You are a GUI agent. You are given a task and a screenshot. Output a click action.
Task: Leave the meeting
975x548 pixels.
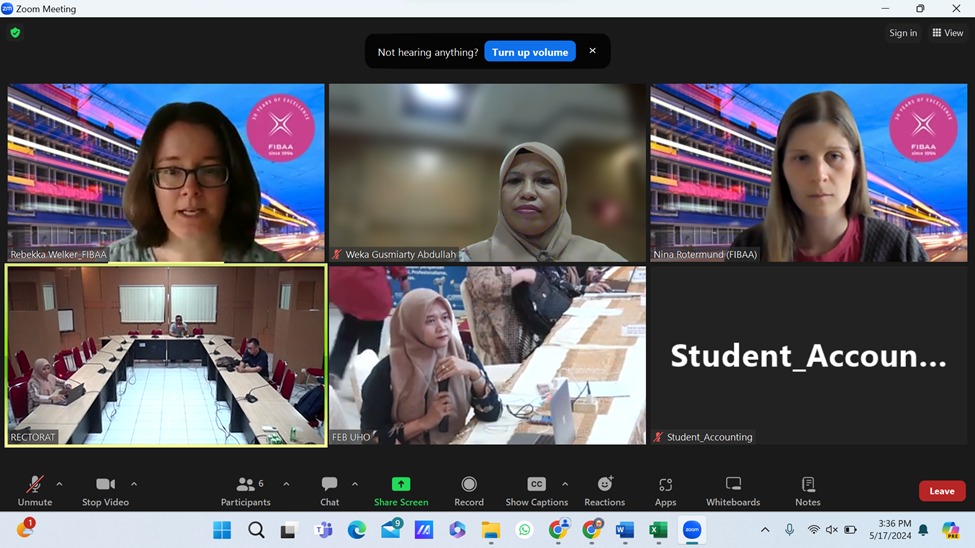point(941,491)
